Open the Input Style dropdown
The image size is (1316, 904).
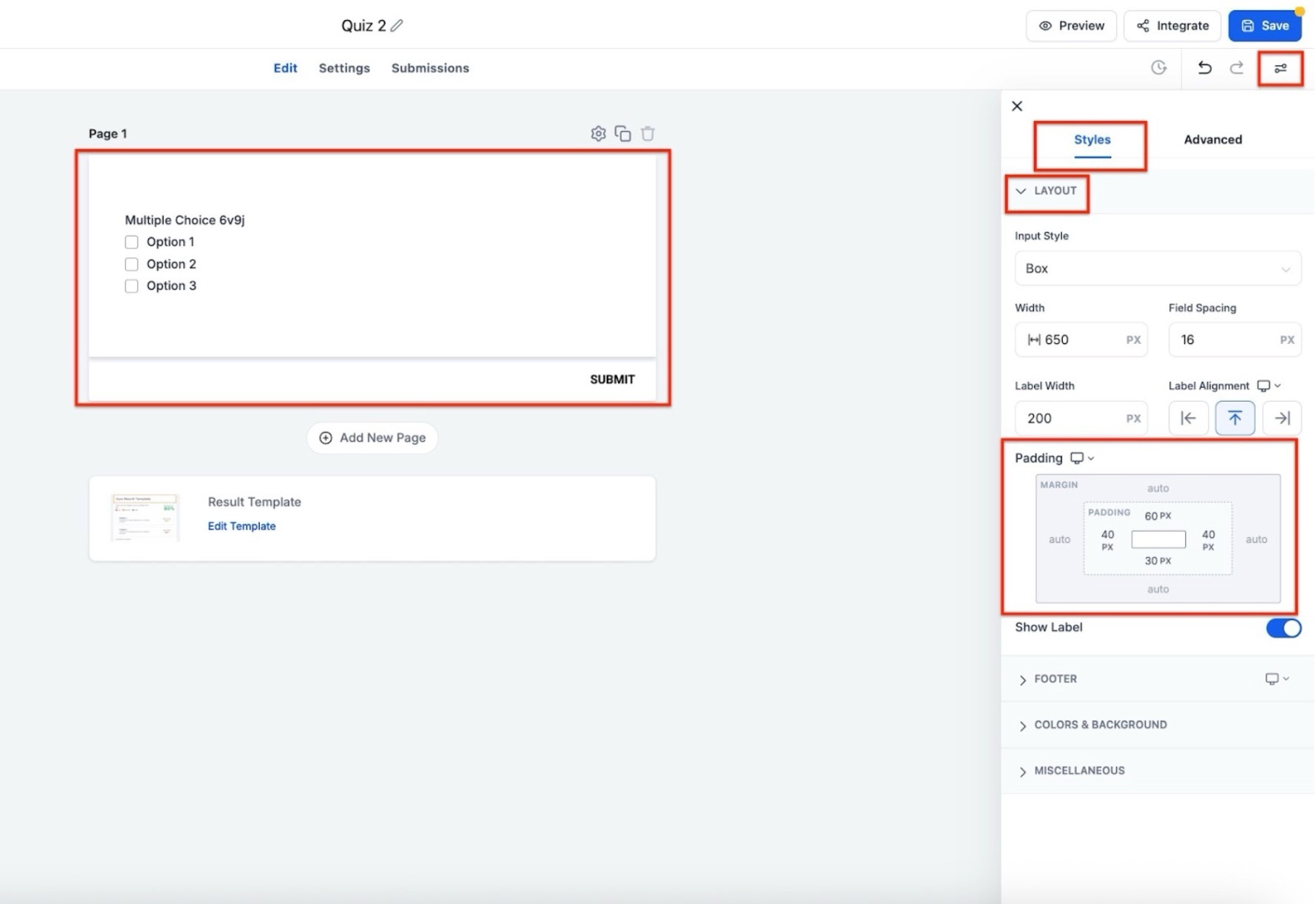pos(1157,269)
